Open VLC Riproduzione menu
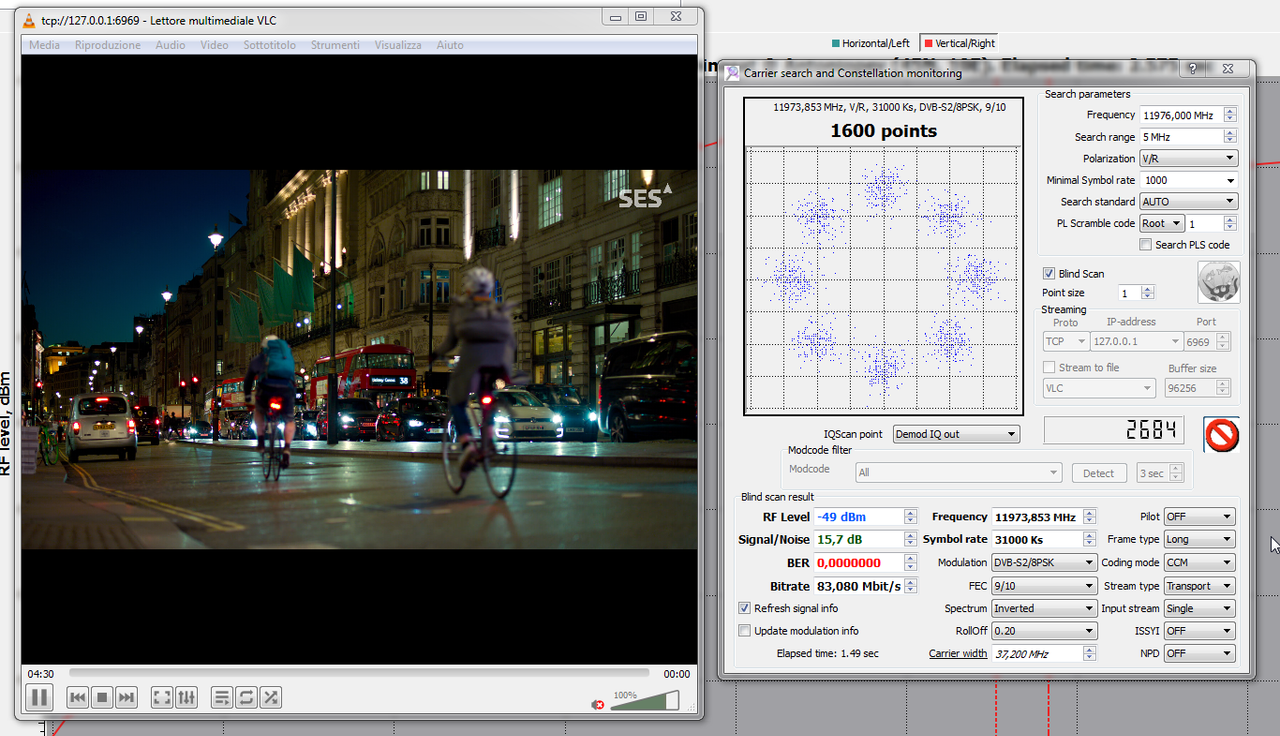Viewport: 1280px width, 736px height. pos(108,45)
